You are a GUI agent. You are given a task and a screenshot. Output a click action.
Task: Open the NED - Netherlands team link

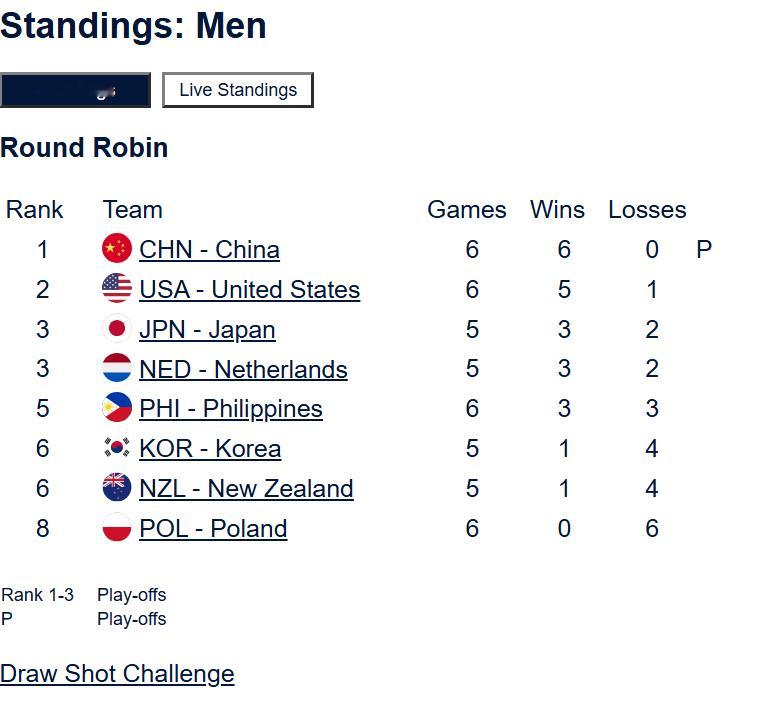point(243,369)
